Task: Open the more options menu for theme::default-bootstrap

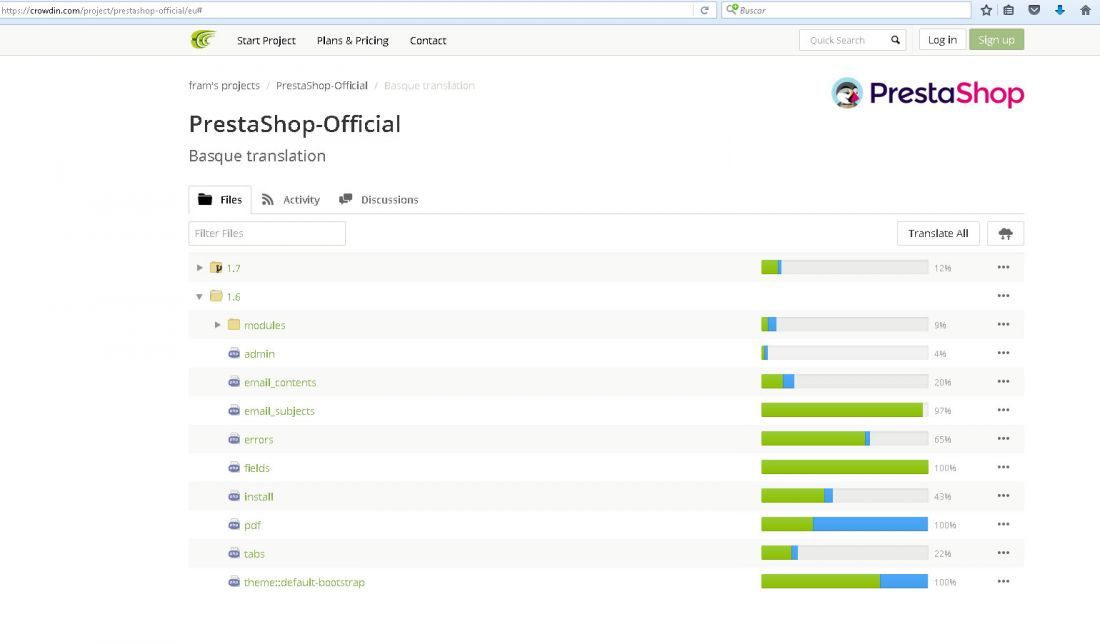Action: (1003, 581)
